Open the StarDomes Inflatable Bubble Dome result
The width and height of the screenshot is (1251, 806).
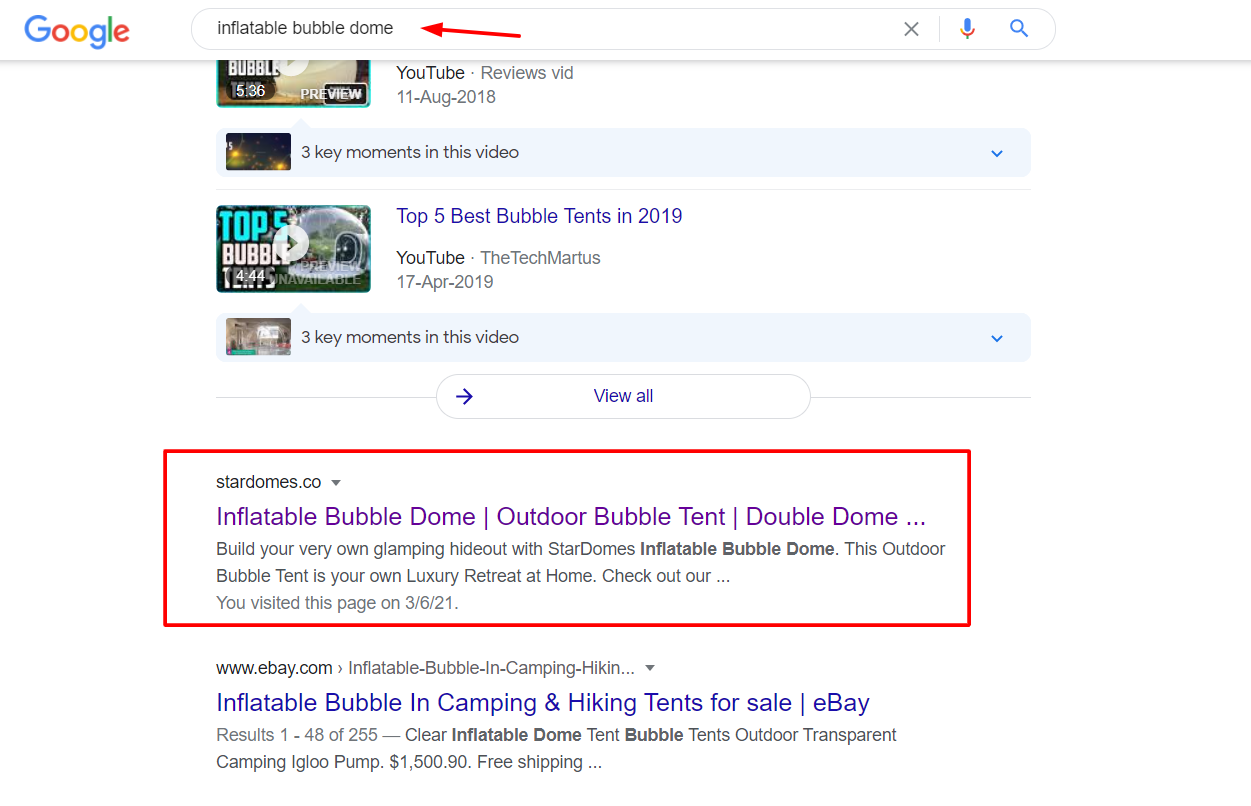(x=570, y=517)
